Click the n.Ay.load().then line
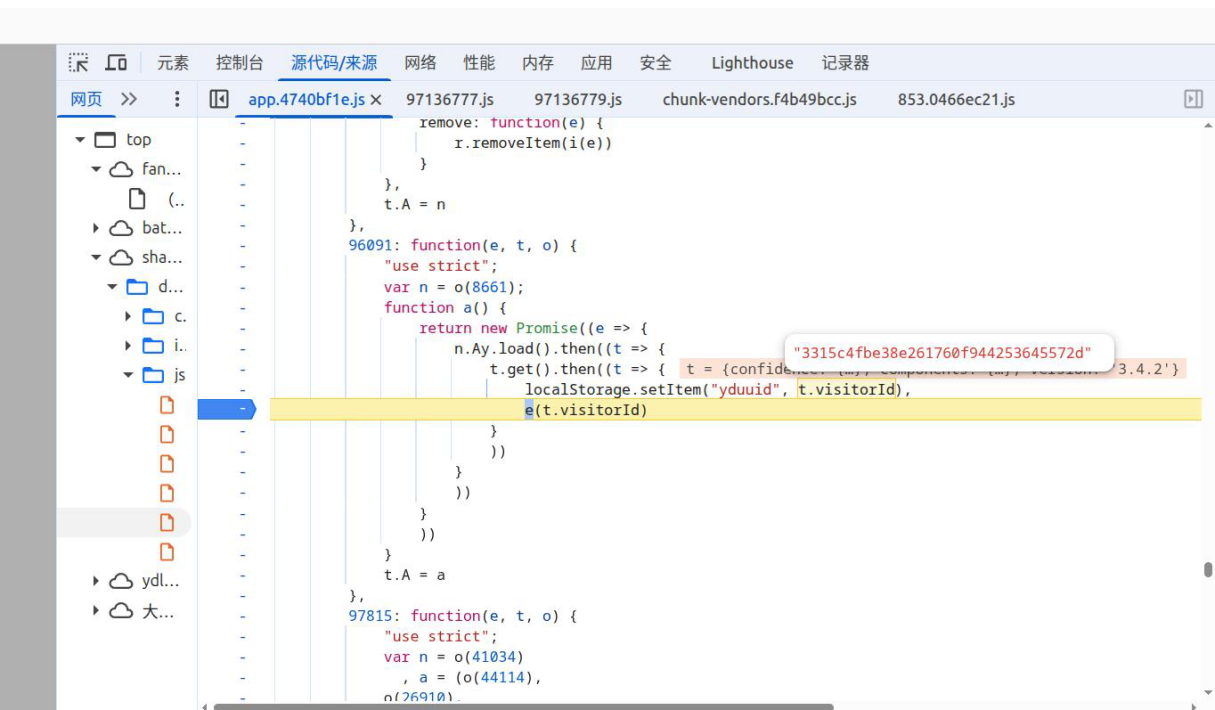 pyautogui.click(x=560, y=349)
